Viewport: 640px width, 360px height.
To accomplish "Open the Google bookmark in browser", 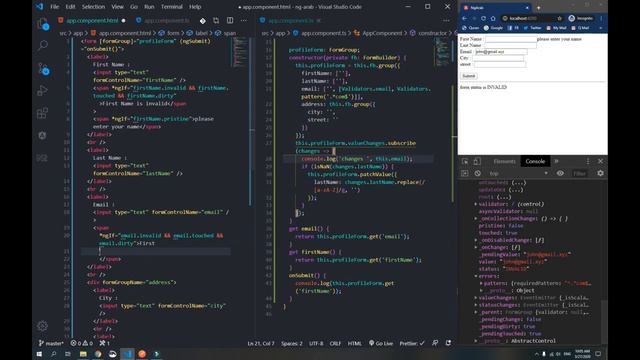I will pos(493,28).
